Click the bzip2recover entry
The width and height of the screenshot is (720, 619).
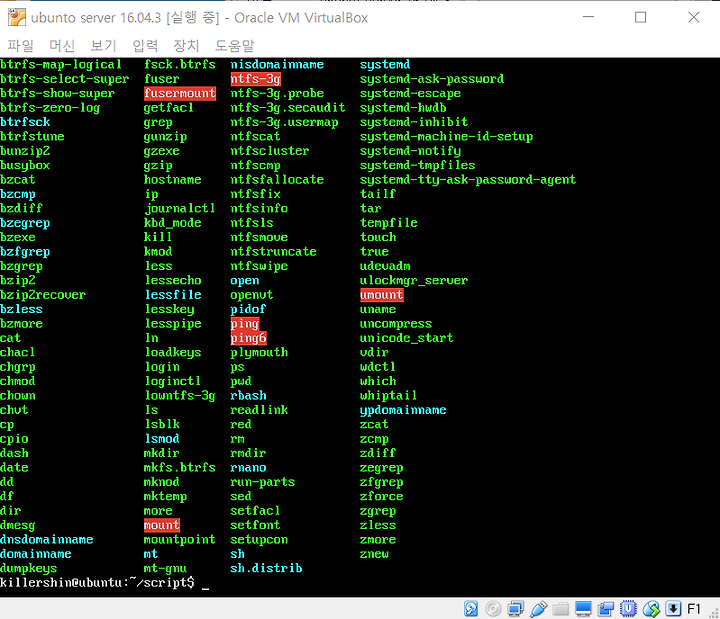(43, 295)
